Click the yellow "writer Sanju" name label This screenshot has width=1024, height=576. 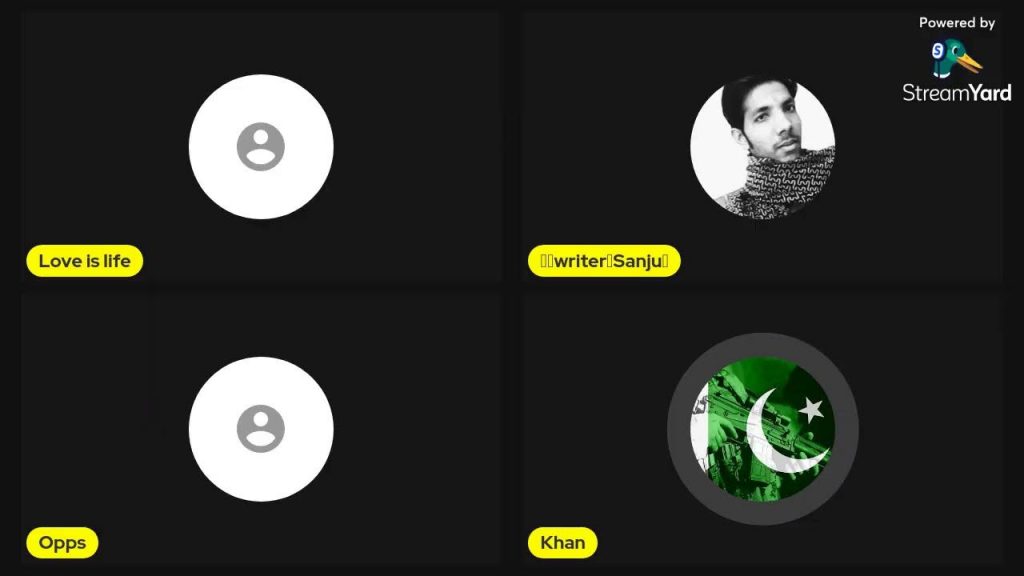click(604, 261)
